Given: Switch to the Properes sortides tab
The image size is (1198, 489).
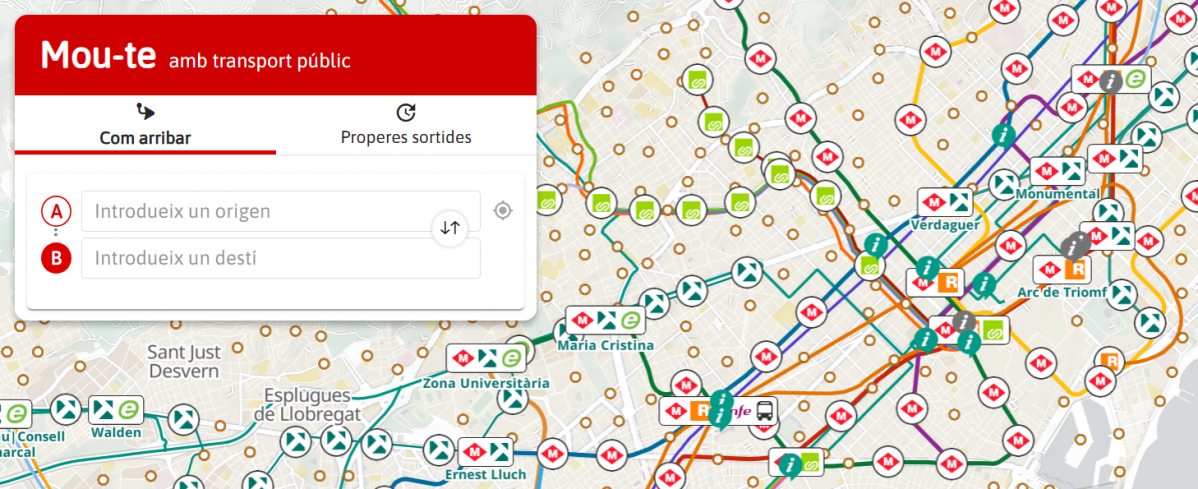Looking at the screenshot, I should coord(405,126).
